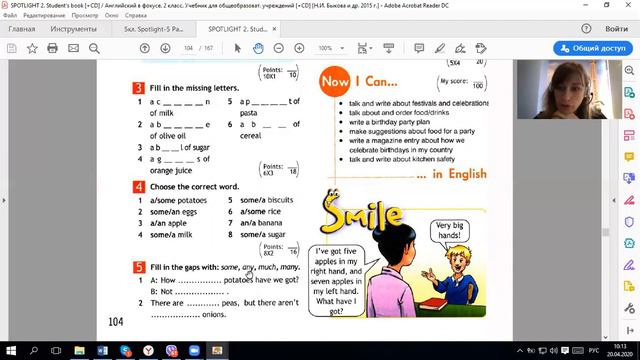Open the Find text magnifier icon
The height and width of the screenshot is (360, 640).
(x=94, y=49)
